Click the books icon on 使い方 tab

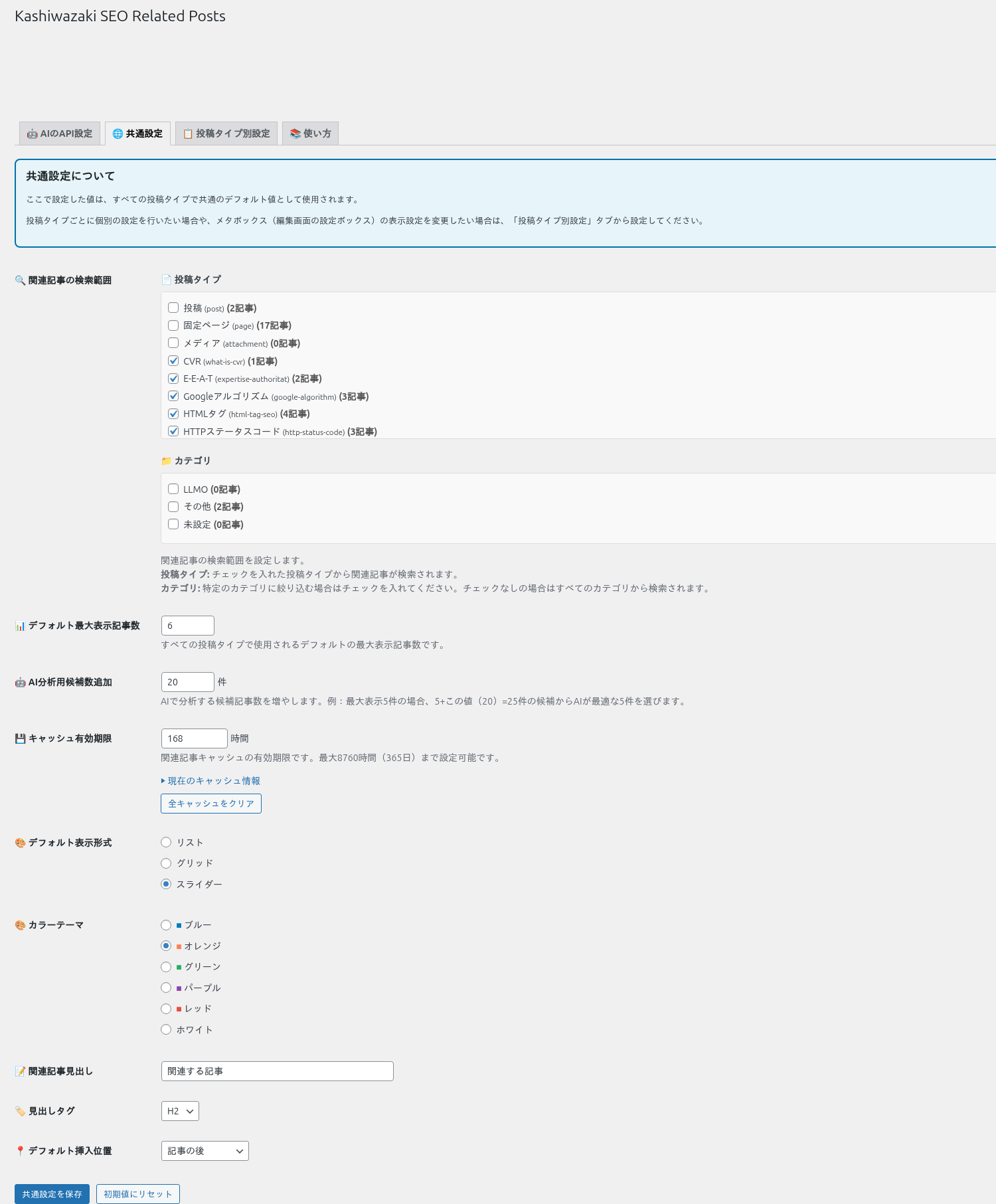click(295, 134)
